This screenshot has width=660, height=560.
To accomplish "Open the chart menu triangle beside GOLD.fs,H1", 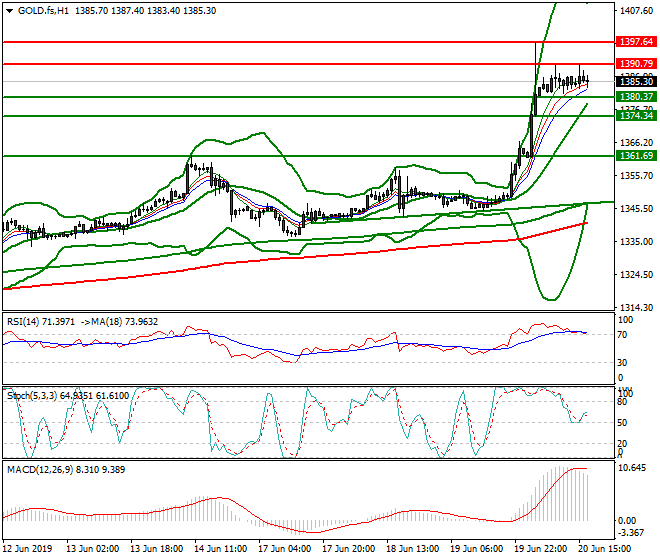I will (9, 11).
